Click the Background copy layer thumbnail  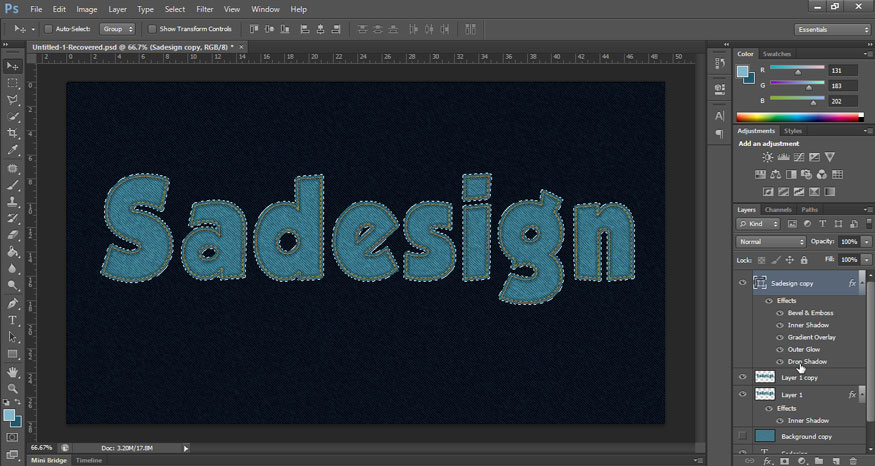click(x=765, y=436)
